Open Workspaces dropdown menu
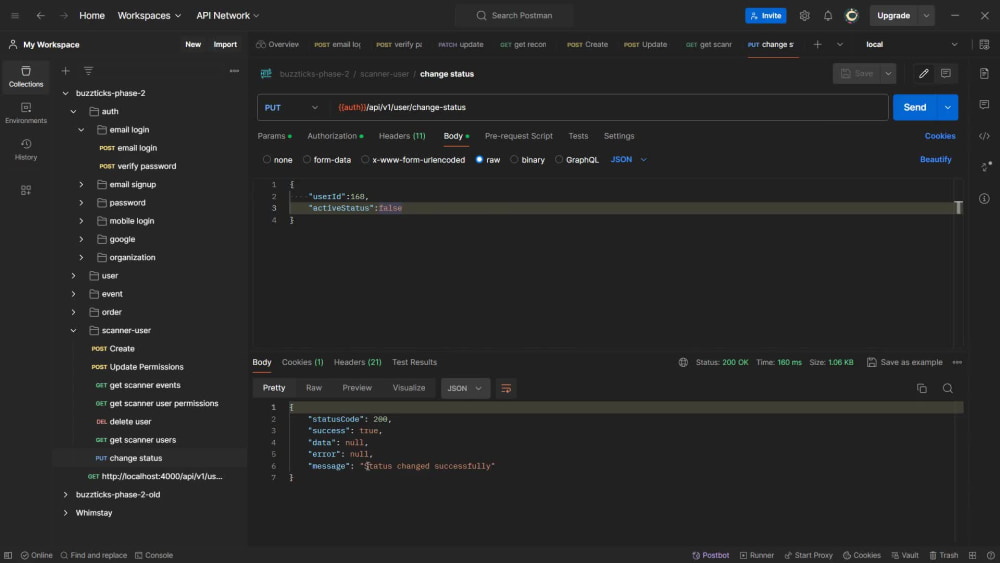1000x563 pixels. tap(149, 15)
